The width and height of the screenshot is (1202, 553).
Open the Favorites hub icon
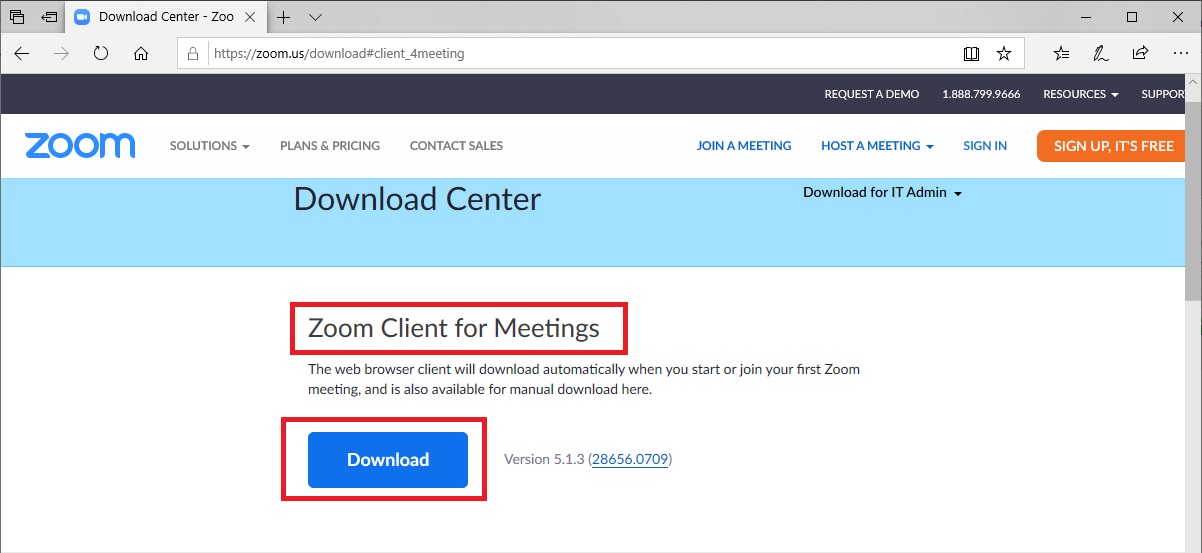1062,54
